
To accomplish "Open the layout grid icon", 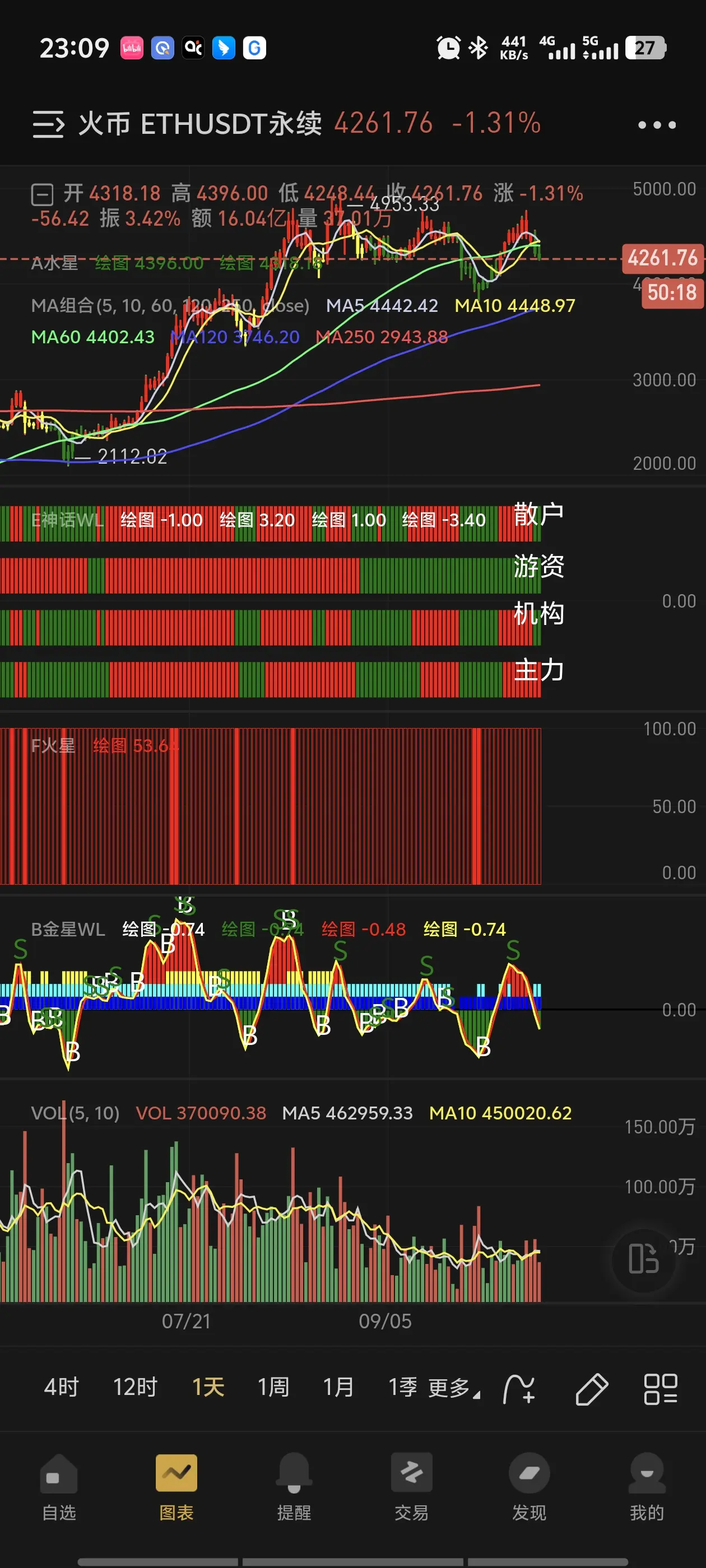I will click(x=661, y=1388).
